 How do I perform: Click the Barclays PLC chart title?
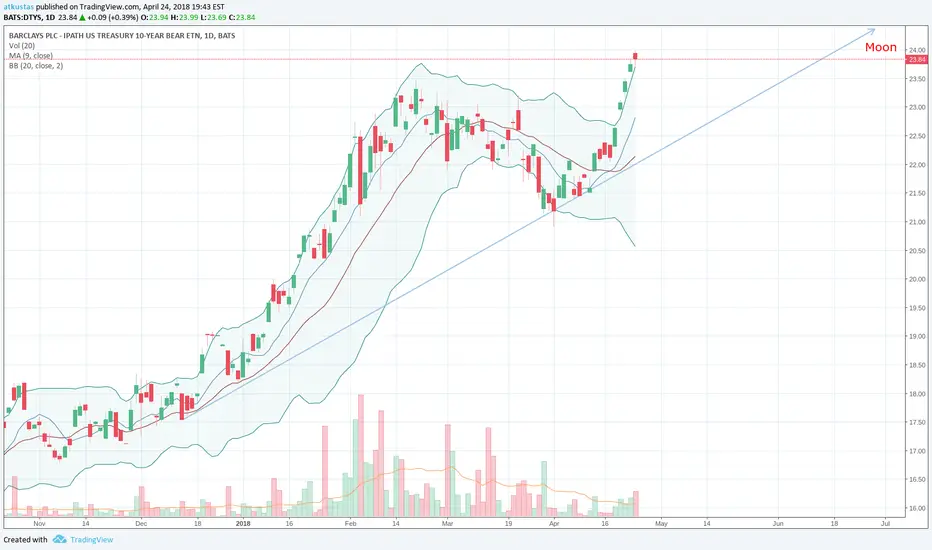tap(122, 36)
